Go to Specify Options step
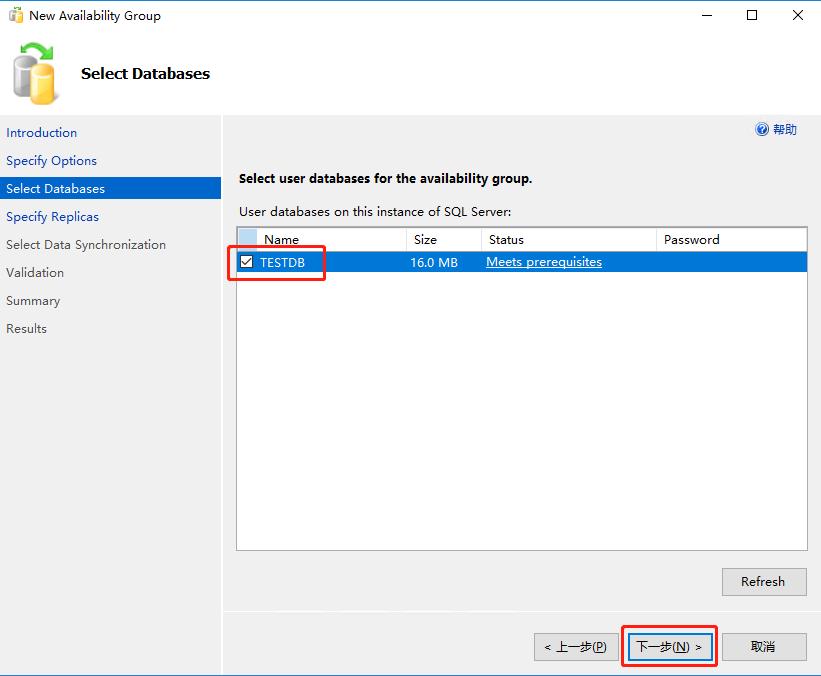The height and width of the screenshot is (676, 821). 51,161
